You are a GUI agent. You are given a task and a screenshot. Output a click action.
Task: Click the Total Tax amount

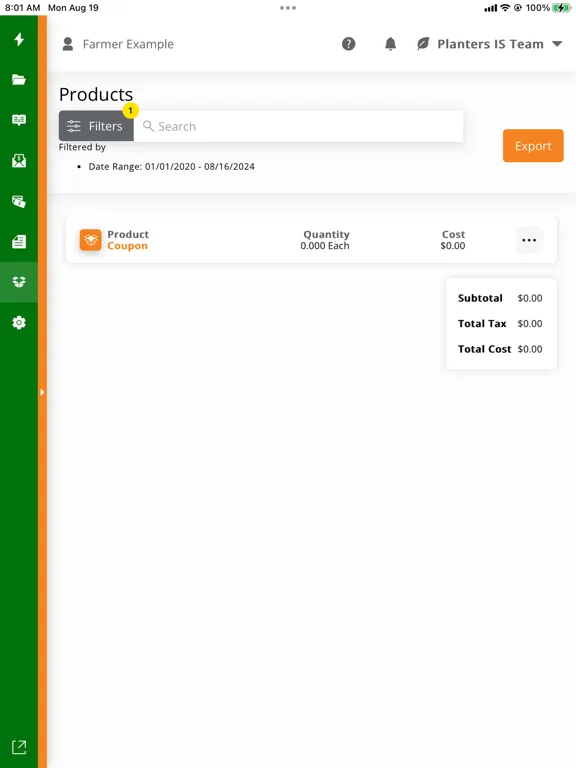pyautogui.click(x=530, y=324)
